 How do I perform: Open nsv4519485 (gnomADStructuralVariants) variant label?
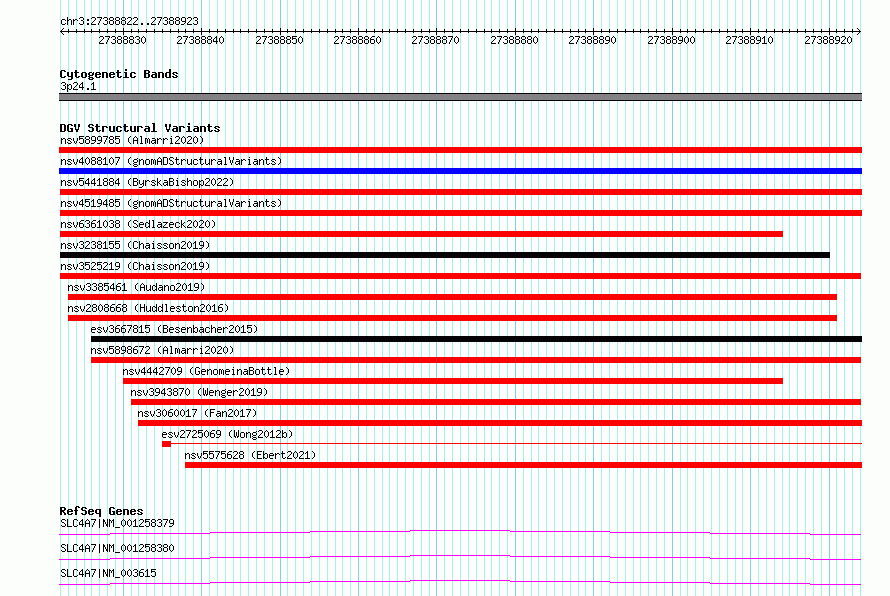[171, 203]
